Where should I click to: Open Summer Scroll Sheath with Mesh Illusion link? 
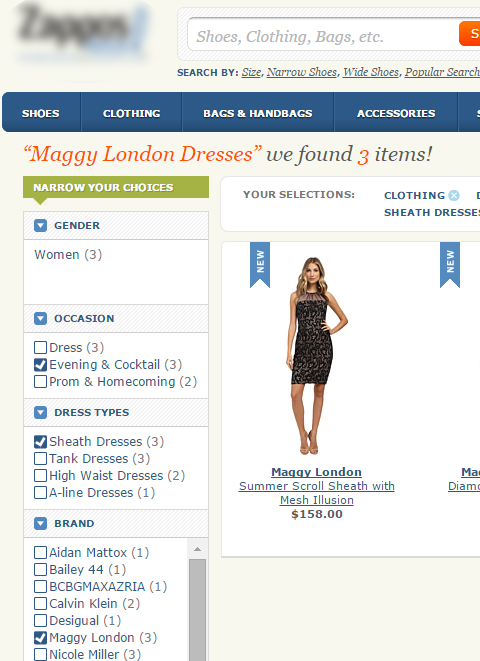[316, 493]
